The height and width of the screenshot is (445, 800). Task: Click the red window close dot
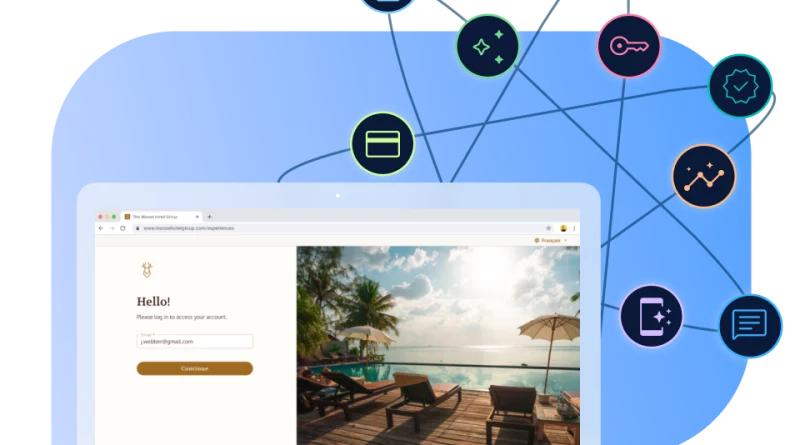[x=100, y=217]
